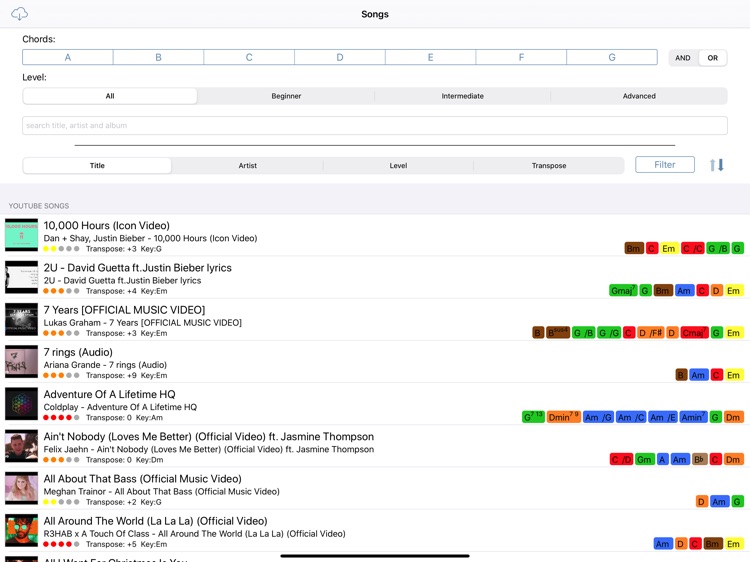750x562 pixels.
Task: Click 'Transpose: +9 Key:Em' in 7 rings row
Action: (127, 375)
